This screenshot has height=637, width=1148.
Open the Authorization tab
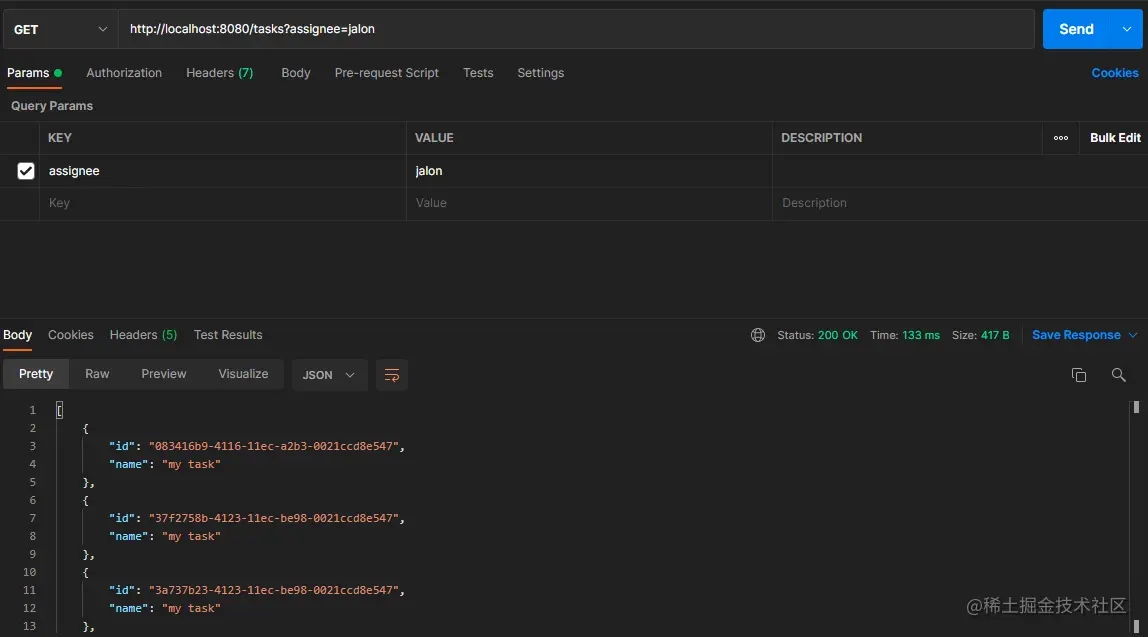click(x=124, y=73)
